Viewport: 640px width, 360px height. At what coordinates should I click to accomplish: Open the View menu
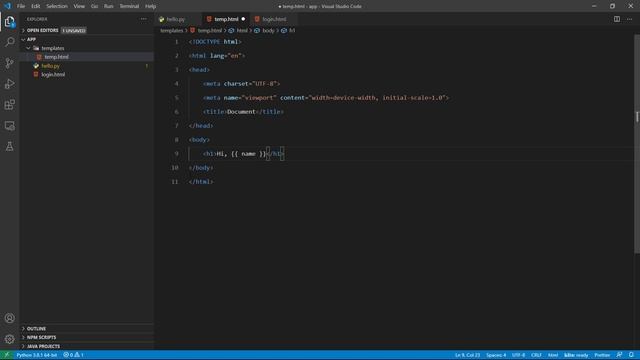(x=79, y=6)
